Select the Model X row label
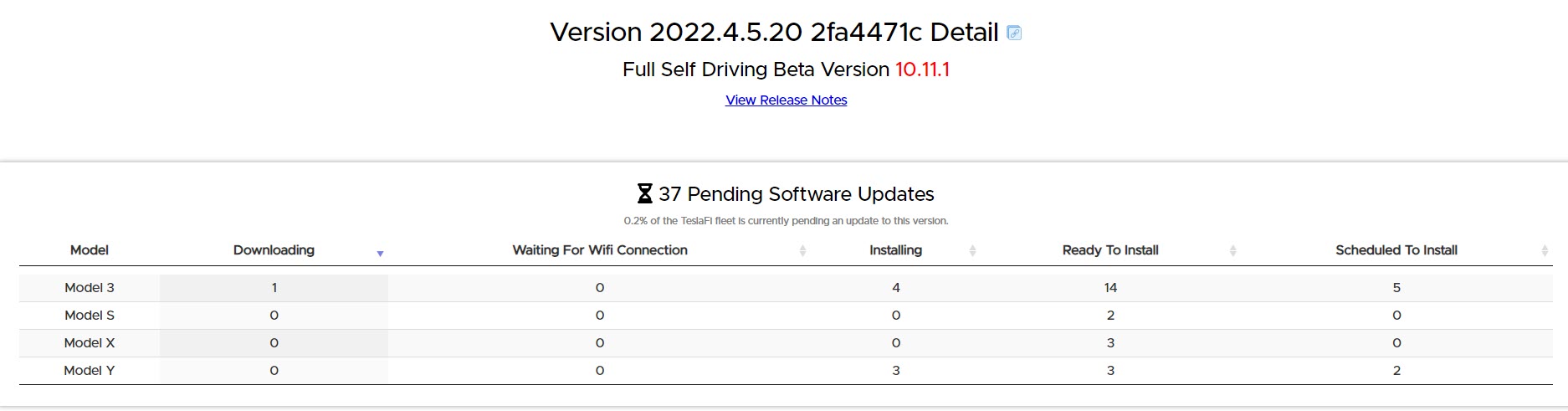This screenshot has height=411, width=1568. [x=90, y=342]
